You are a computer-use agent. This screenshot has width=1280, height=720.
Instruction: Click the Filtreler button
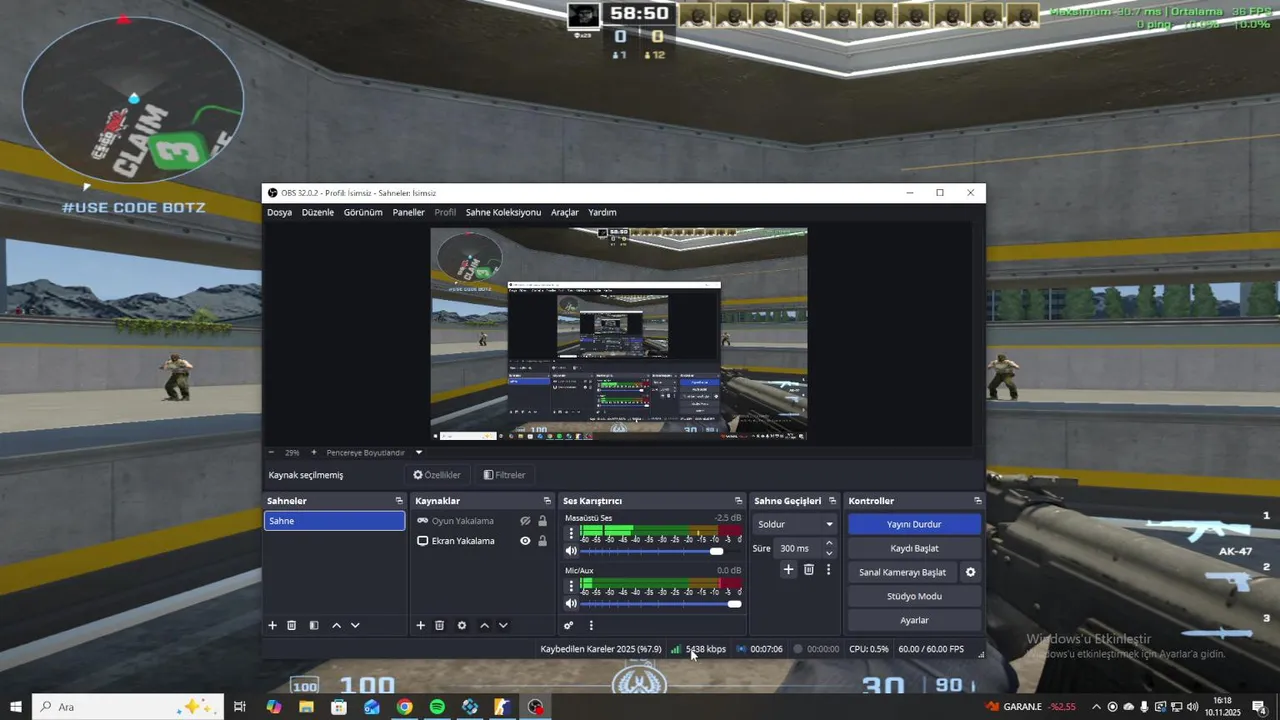pyautogui.click(x=504, y=475)
